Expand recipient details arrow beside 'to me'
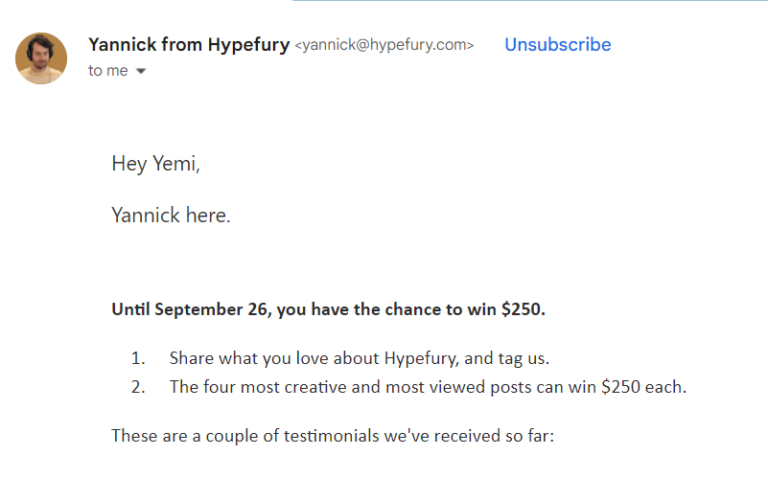This screenshot has width=768, height=478. [140, 72]
